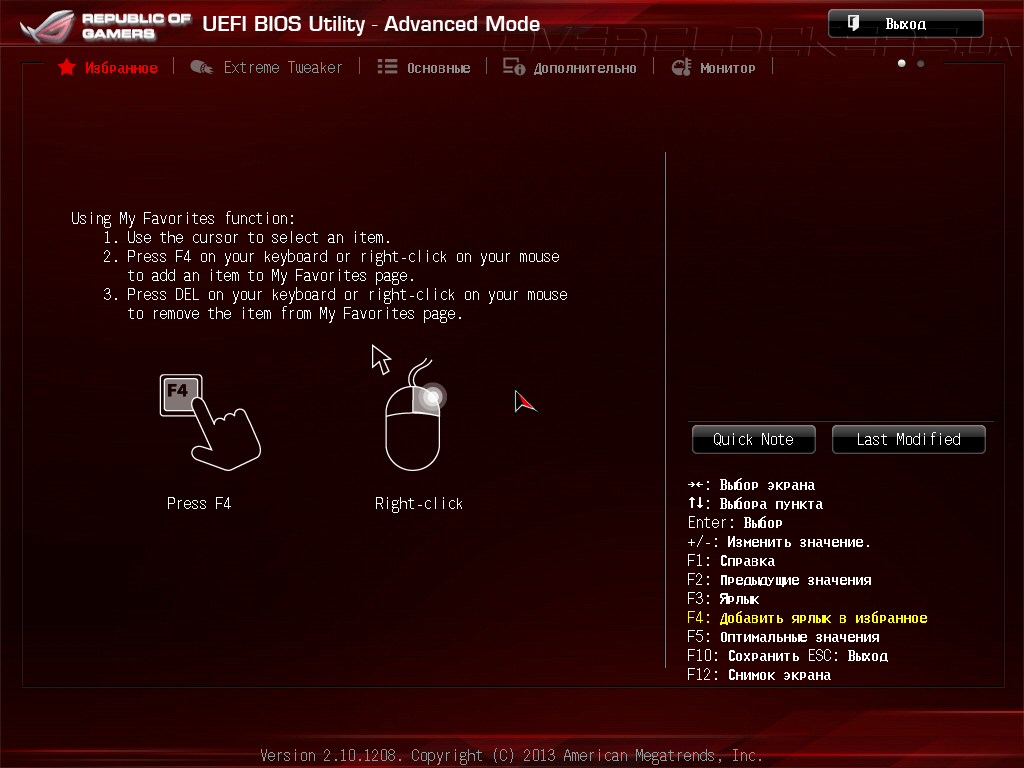Select the first page indicator dot
Viewport: 1024px width, 768px height.
pyautogui.click(x=902, y=63)
